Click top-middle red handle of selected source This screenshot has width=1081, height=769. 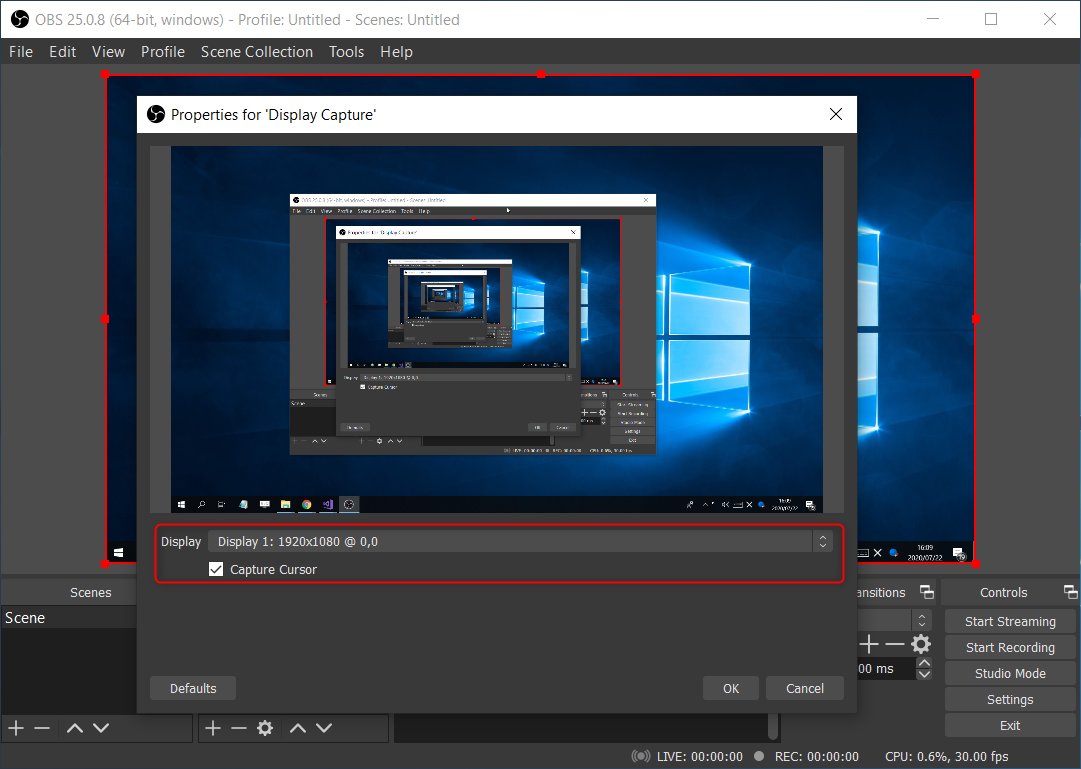click(541, 74)
